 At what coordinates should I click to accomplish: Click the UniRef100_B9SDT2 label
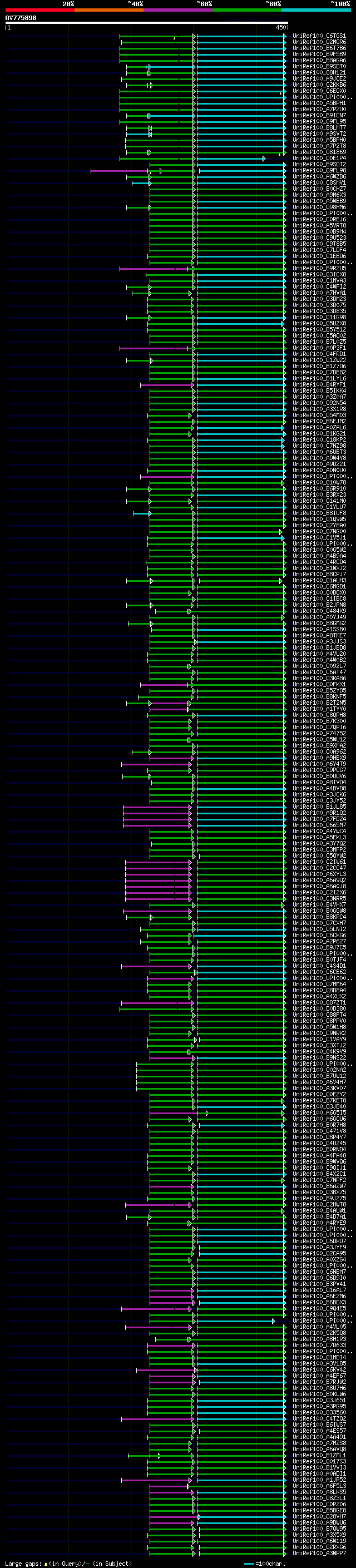(319, 164)
